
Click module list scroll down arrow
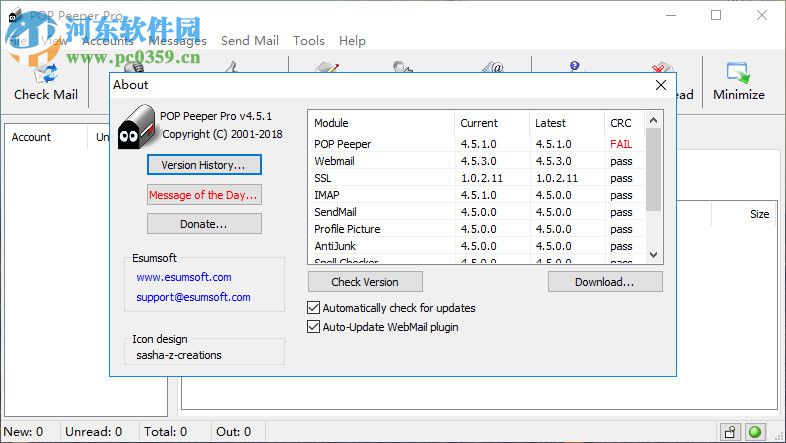click(x=653, y=255)
